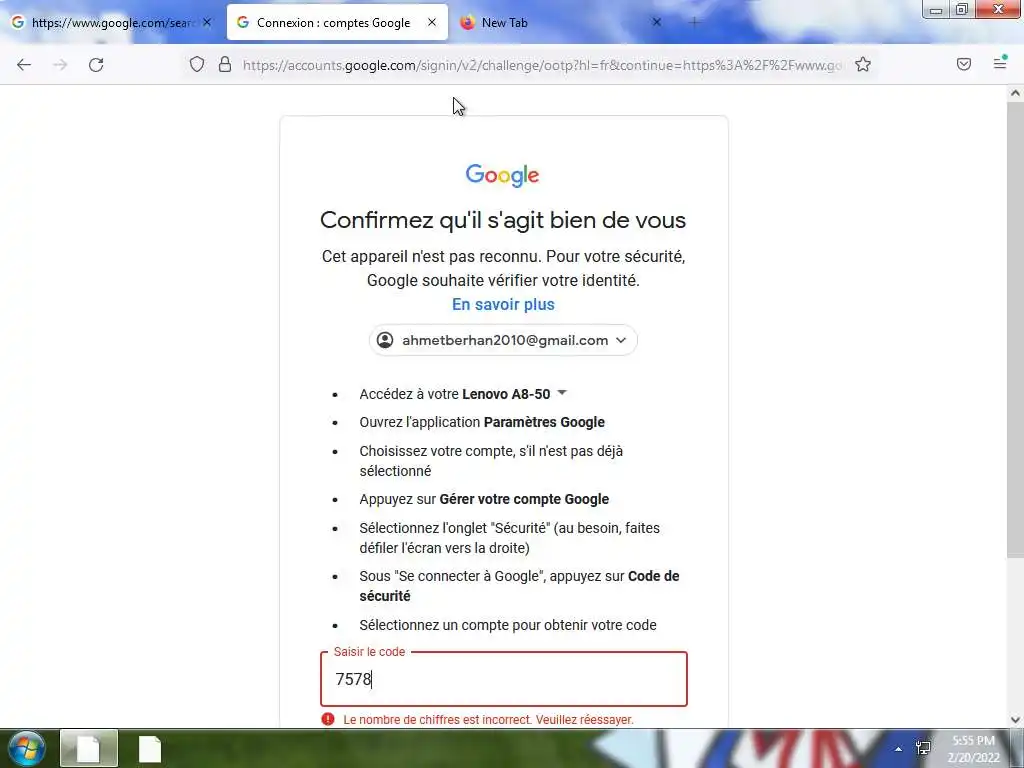1024x768 pixels.
Task: Click the red error exclamation icon
Action: click(x=328, y=719)
